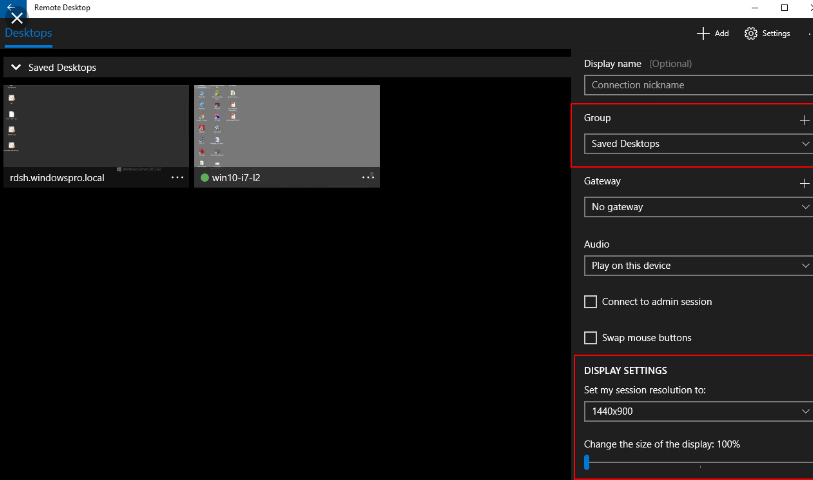This screenshot has width=813, height=480.
Task: Click the win10-i7-l2 name text
Action: pos(236,178)
